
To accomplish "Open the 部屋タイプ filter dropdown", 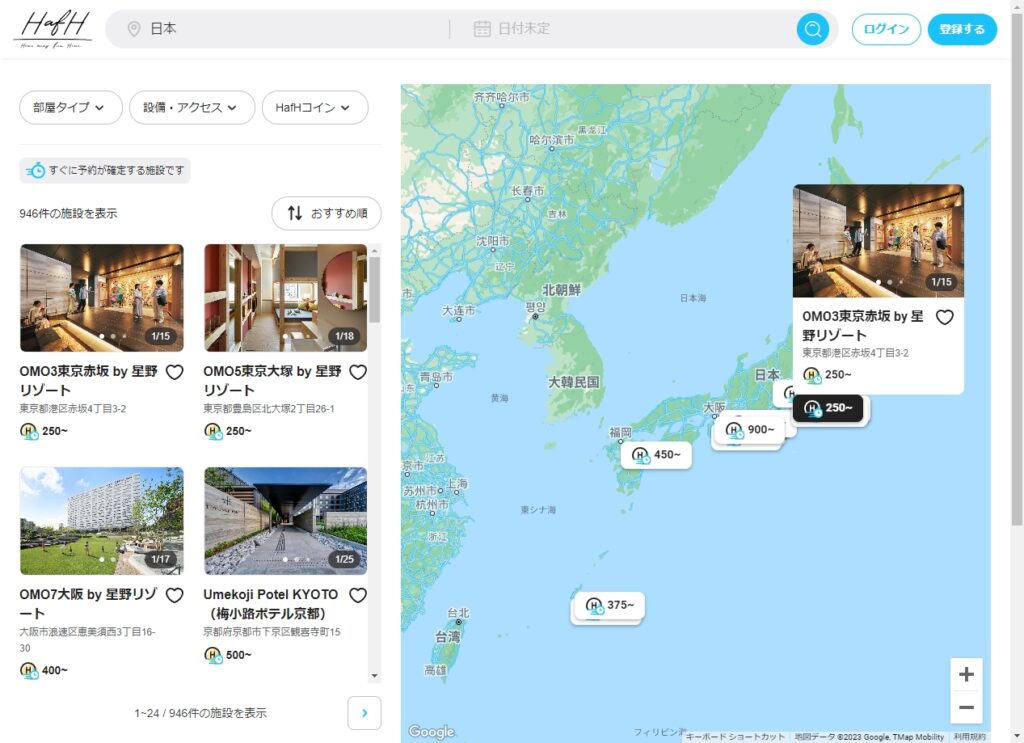I will [71, 107].
